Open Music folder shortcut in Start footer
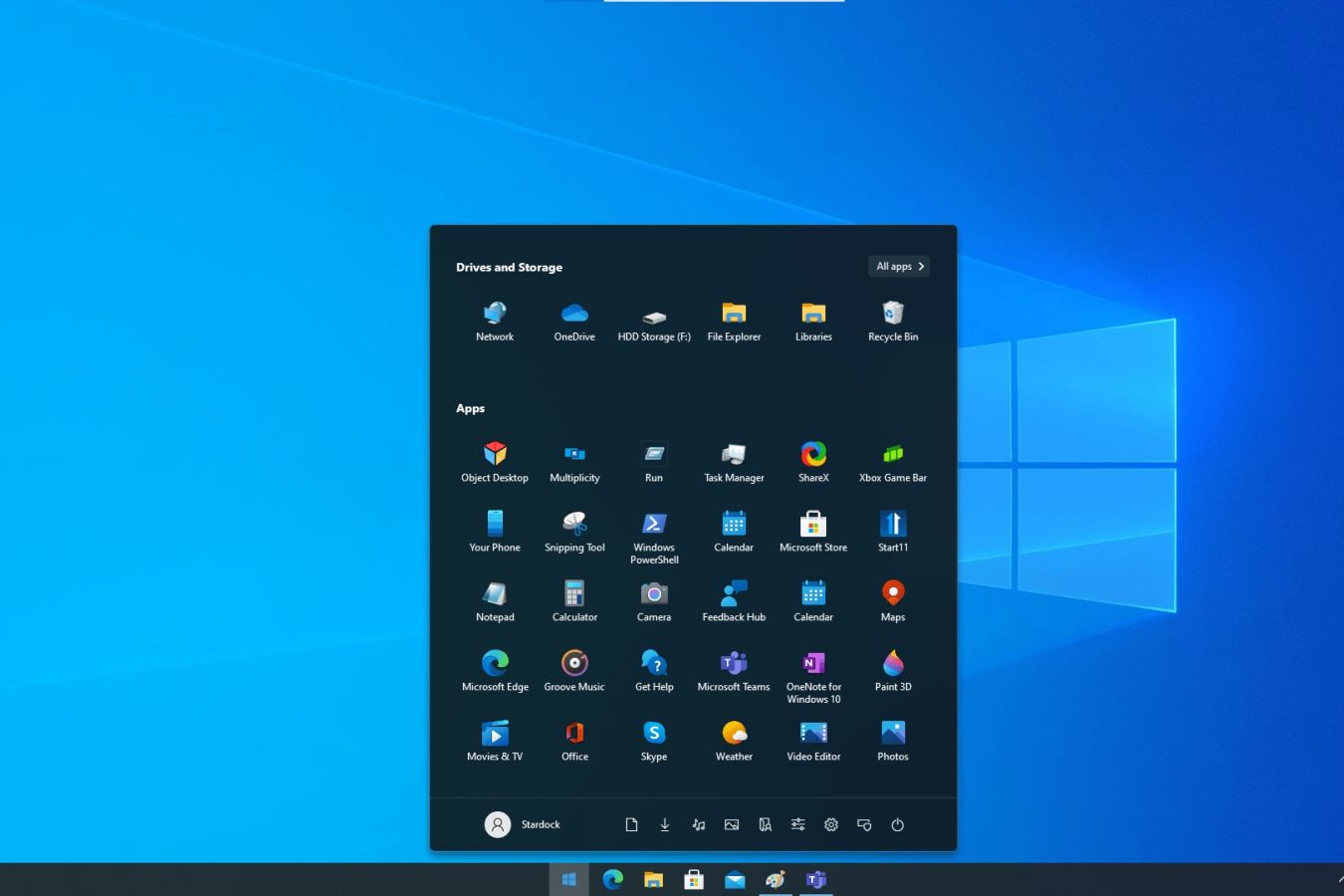The height and width of the screenshot is (896, 1344). pos(698,824)
